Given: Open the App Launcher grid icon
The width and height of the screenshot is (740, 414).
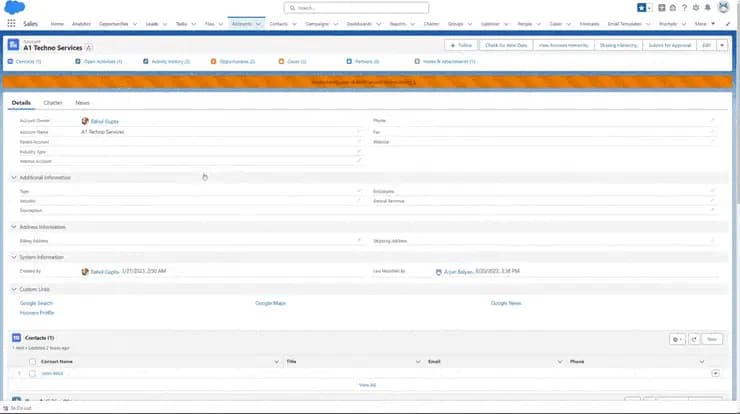Looking at the screenshot, I should tap(12, 23).
